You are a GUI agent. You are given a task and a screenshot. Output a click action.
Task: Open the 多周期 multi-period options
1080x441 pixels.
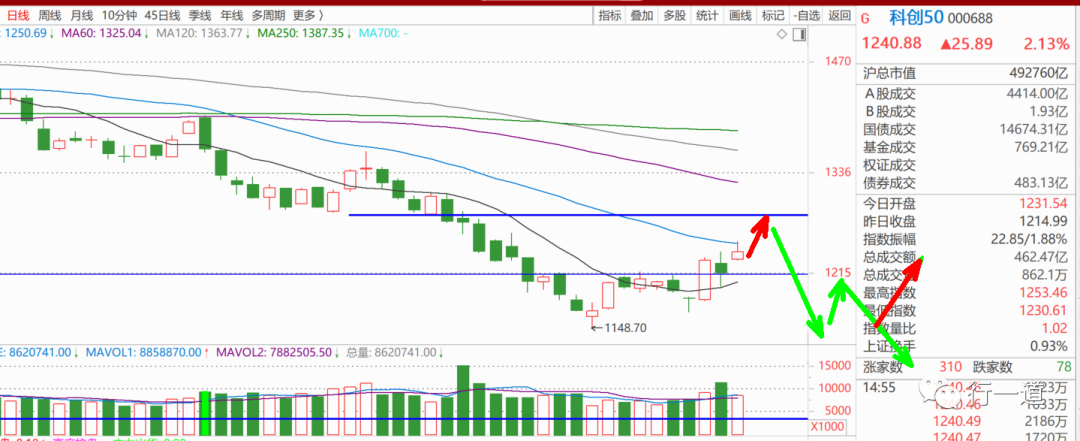(x=267, y=15)
